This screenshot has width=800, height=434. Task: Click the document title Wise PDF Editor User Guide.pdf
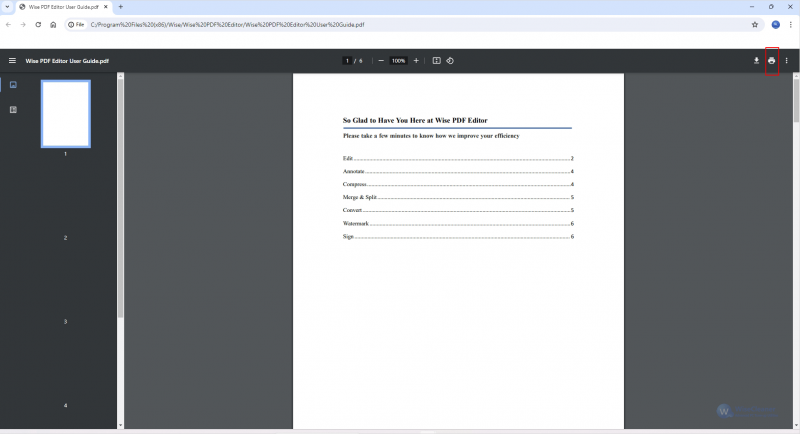pyautogui.click(x=67, y=61)
